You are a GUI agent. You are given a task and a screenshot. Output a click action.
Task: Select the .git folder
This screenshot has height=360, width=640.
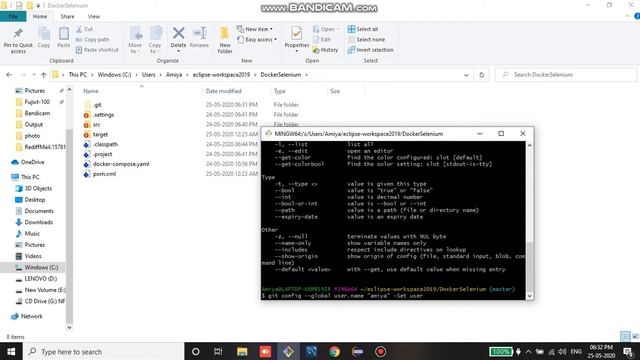coord(97,105)
